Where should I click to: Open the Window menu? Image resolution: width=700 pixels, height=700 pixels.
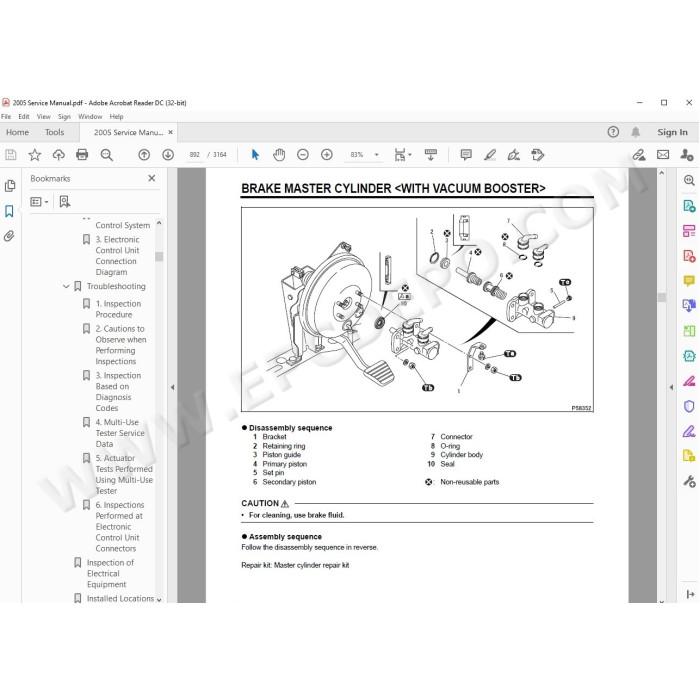pos(90,117)
